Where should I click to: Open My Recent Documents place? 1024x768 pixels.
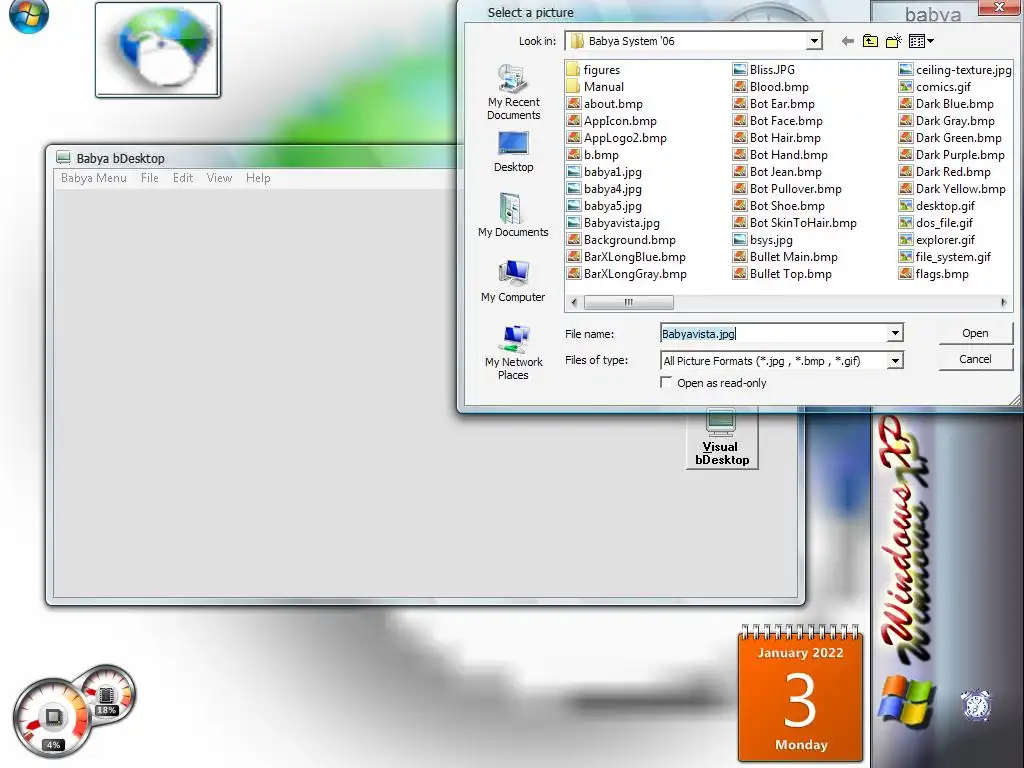pos(513,92)
